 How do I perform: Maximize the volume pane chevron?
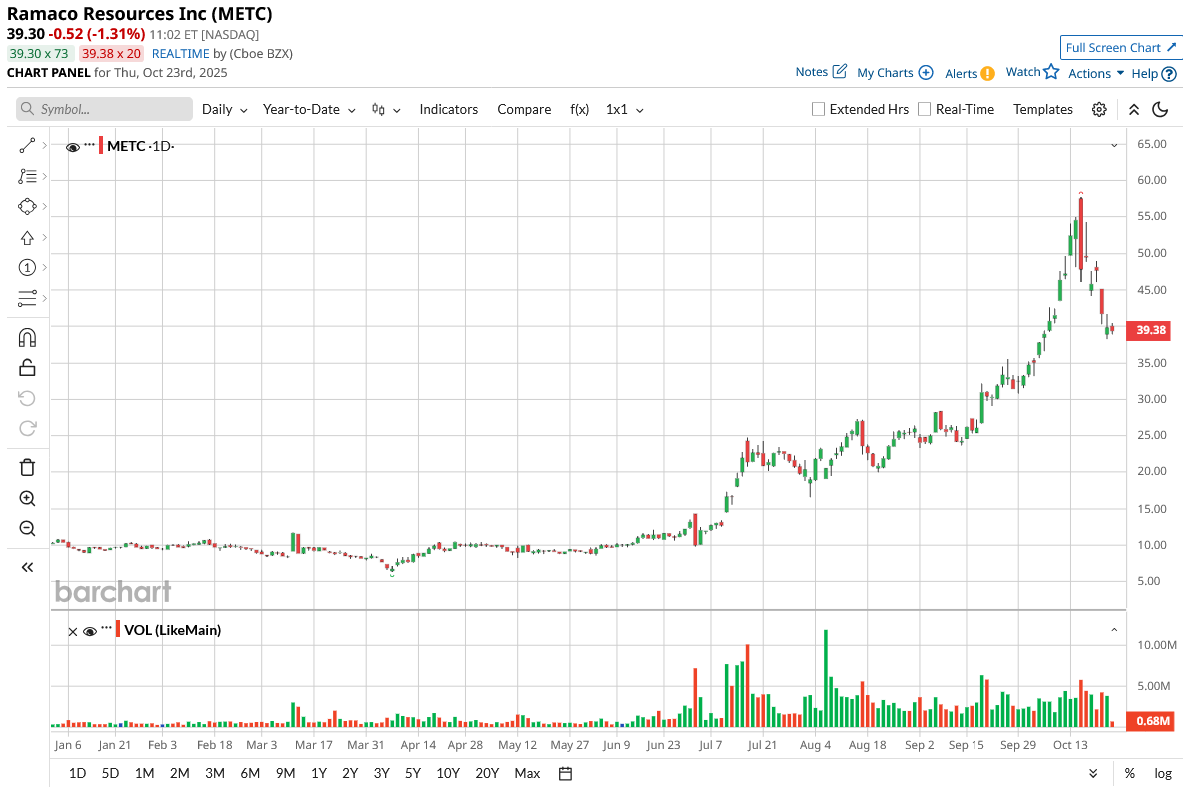point(1114,630)
